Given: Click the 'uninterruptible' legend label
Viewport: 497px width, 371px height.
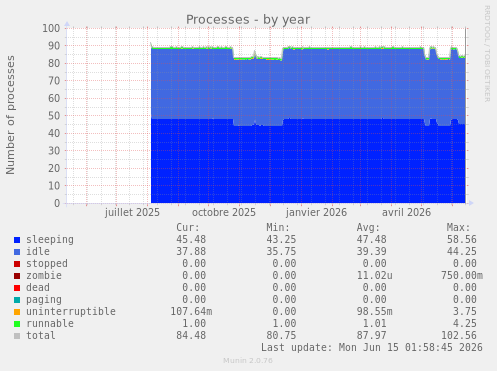Looking at the screenshot, I should tap(71, 311).
